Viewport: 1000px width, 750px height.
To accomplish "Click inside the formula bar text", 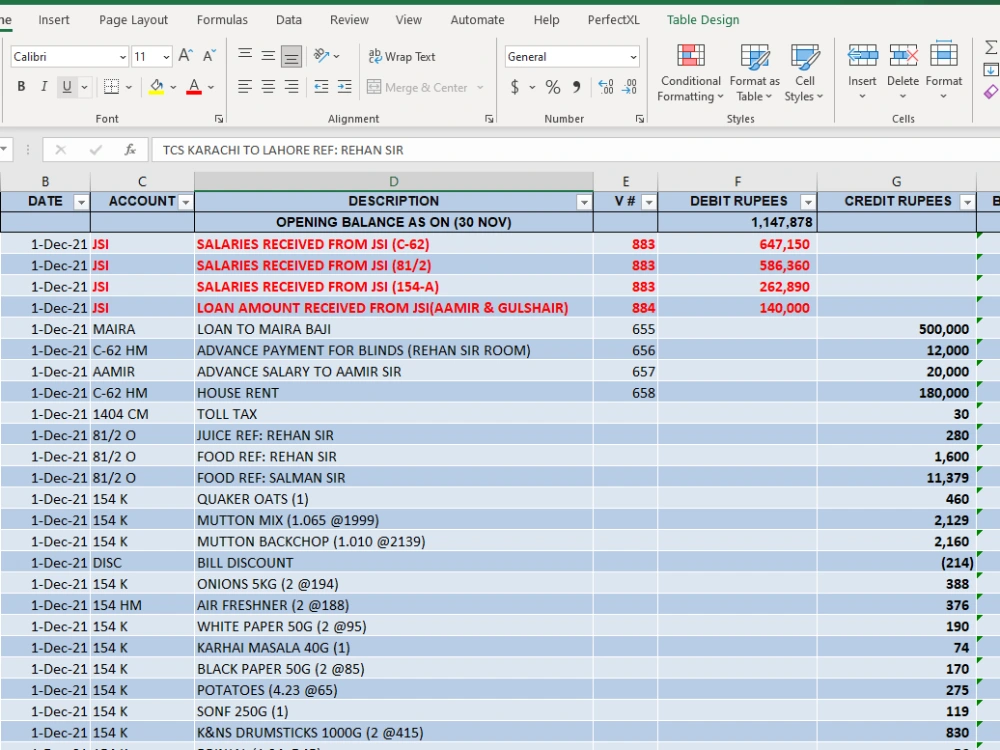I will click(x=283, y=151).
